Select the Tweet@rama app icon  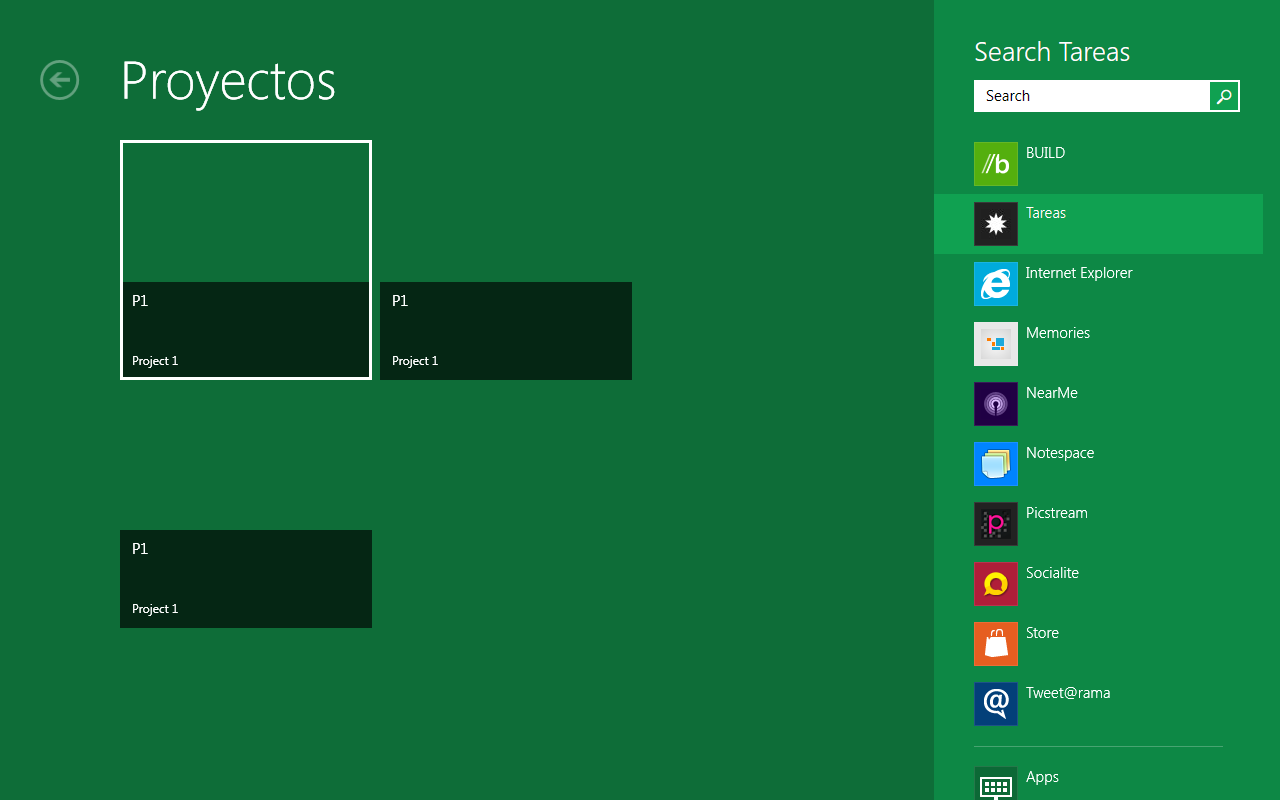tap(995, 704)
